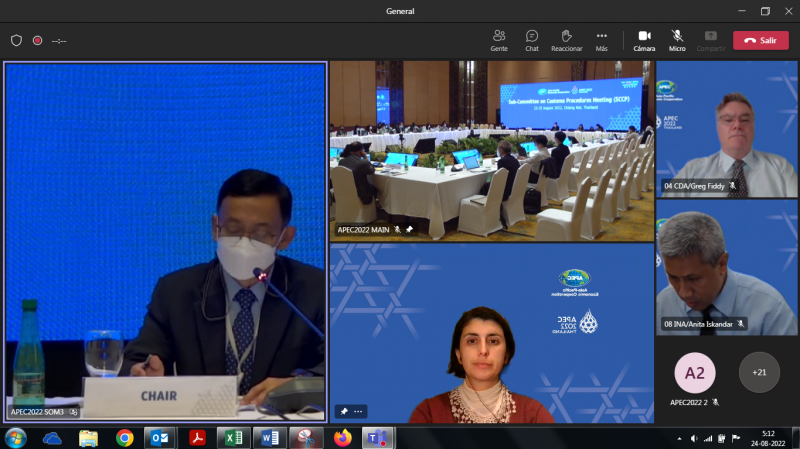The width and height of the screenshot is (800, 449).
Task: Open Firefox from the taskbar
Action: pos(343,438)
